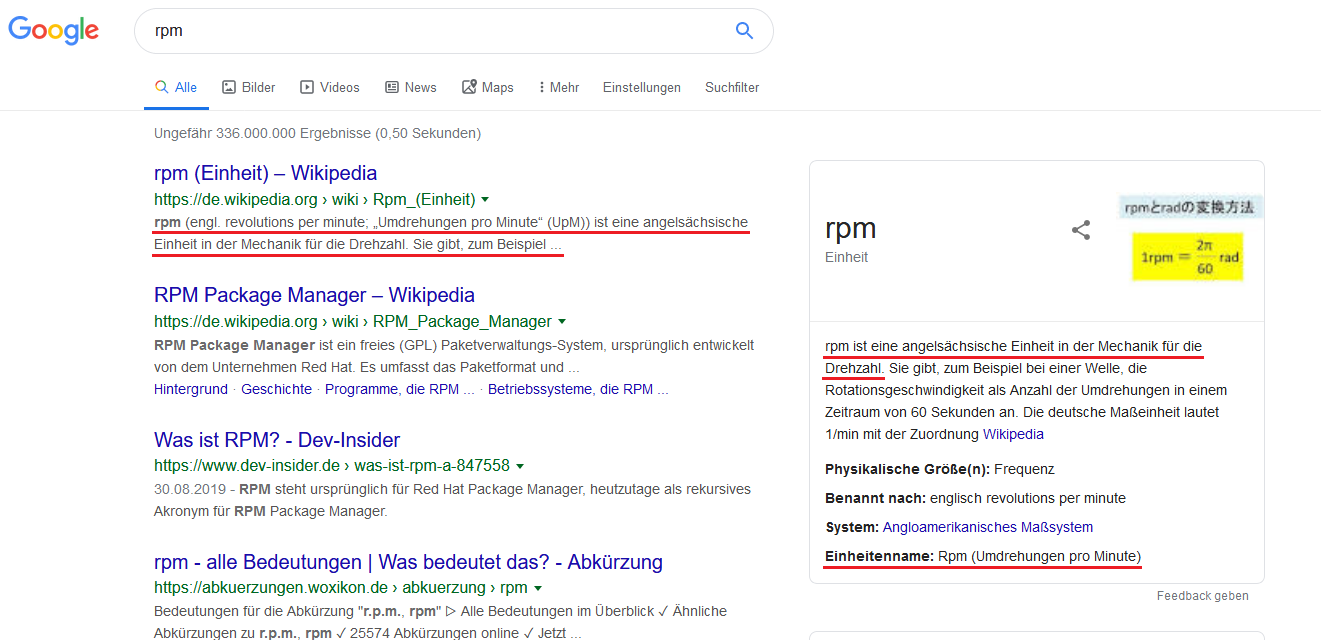Click the Maps tab pin icon
1321x640 pixels.
point(469,88)
